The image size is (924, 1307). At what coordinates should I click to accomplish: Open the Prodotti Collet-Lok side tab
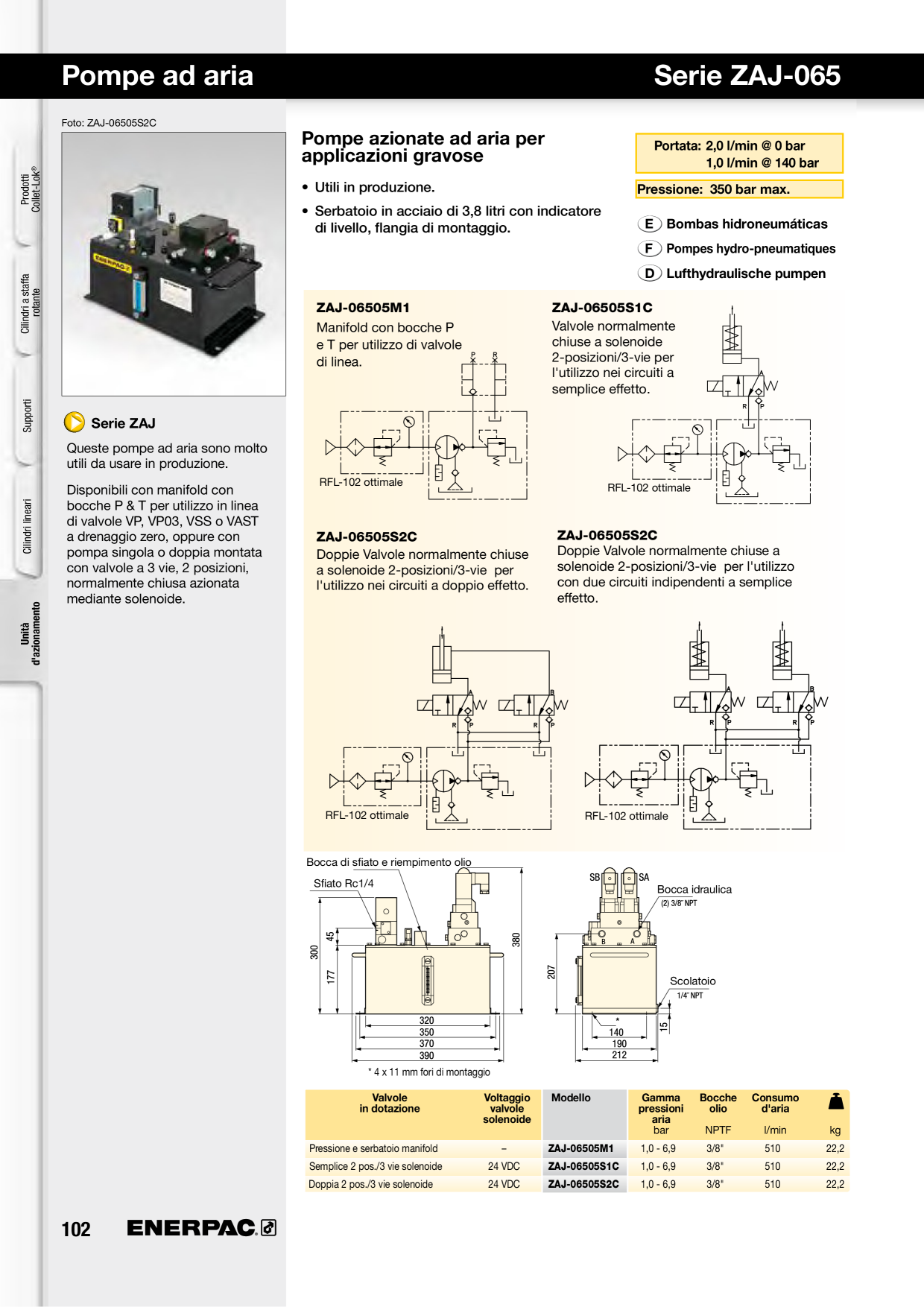30,189
